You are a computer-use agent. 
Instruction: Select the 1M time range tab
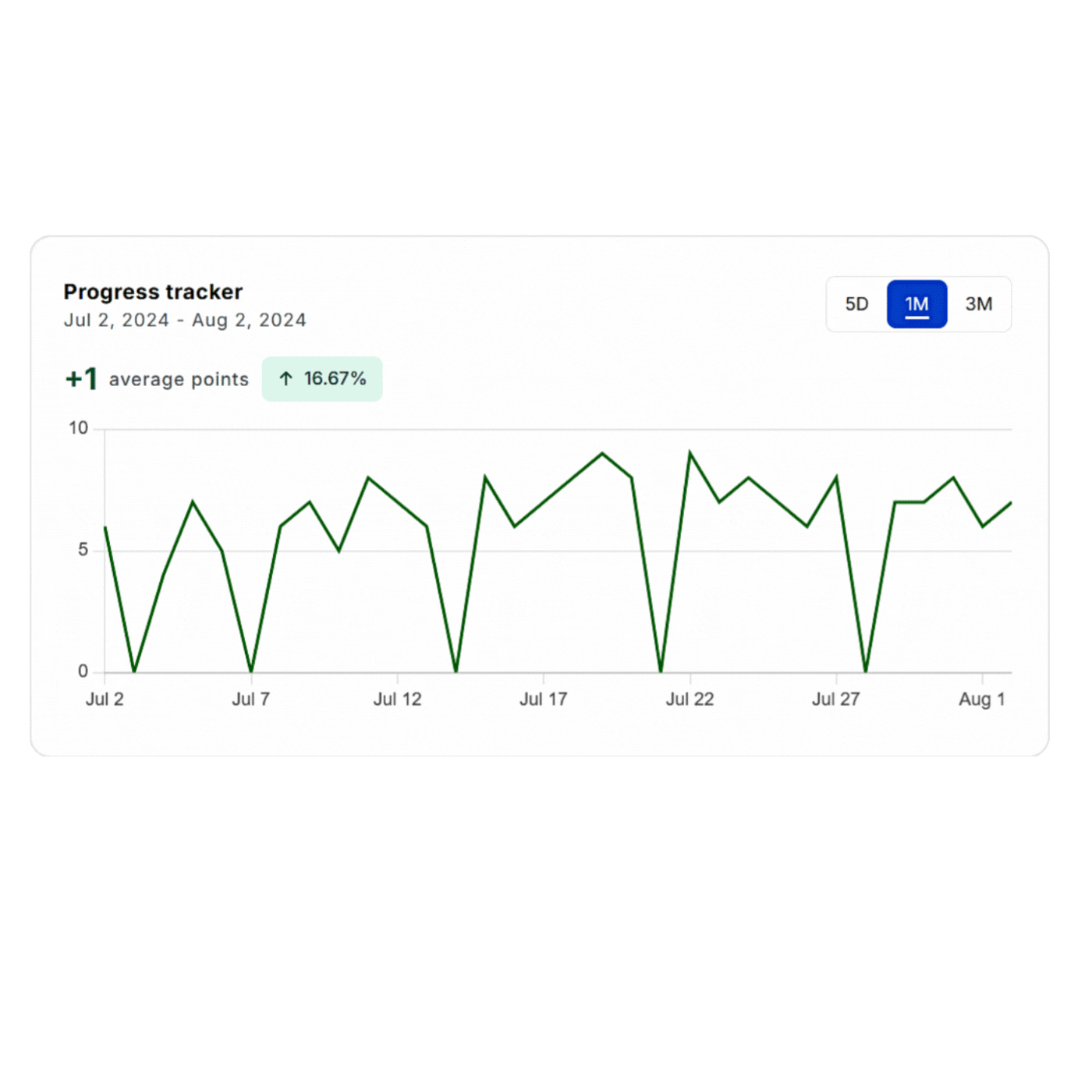(x=916, y=304)
